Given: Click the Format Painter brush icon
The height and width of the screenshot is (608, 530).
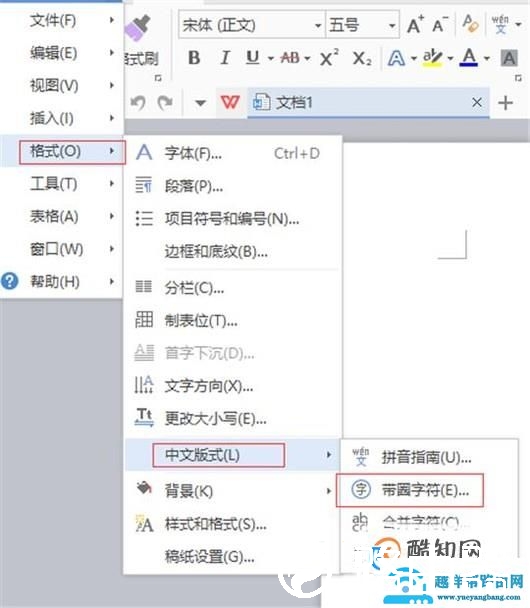Looking at the screenshot, I should tap(138, 28).
